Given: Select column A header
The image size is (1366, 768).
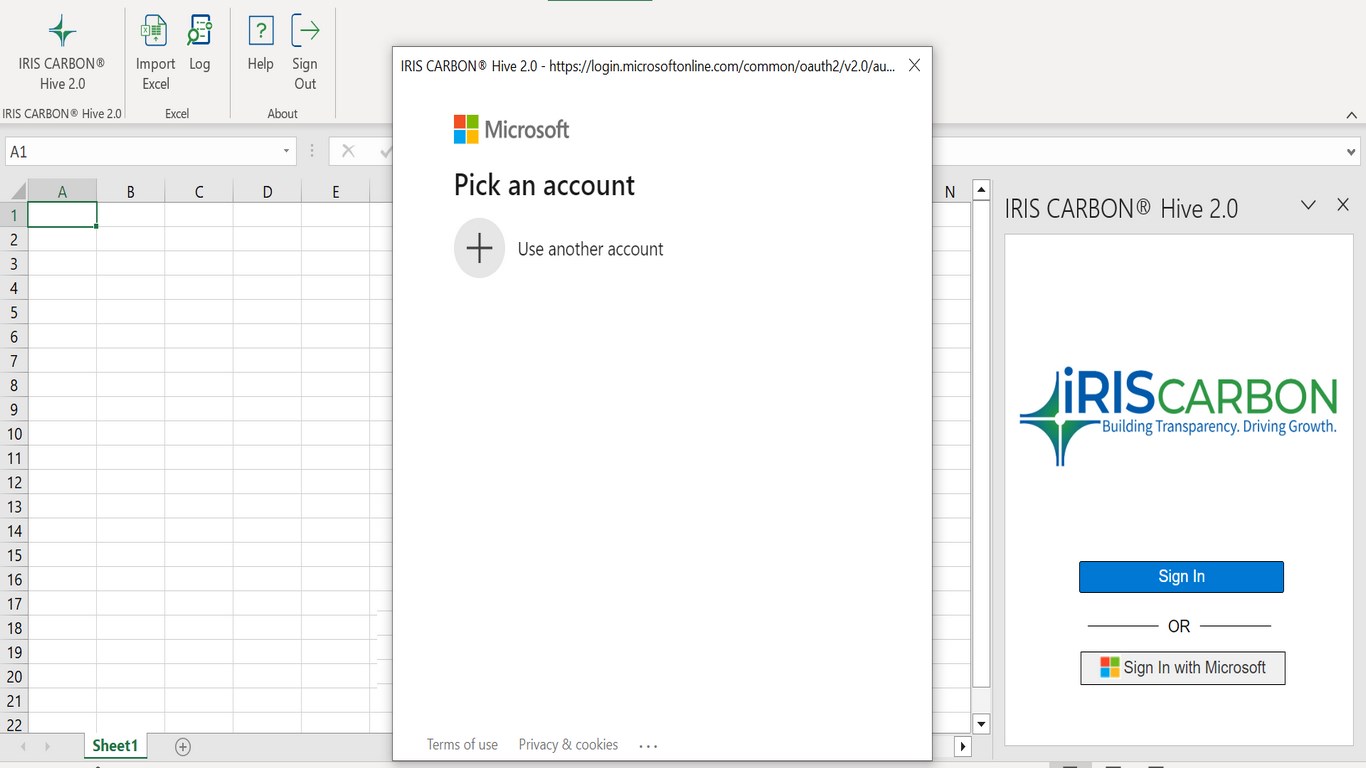Looking at the screenshot, I should [62, 192].
